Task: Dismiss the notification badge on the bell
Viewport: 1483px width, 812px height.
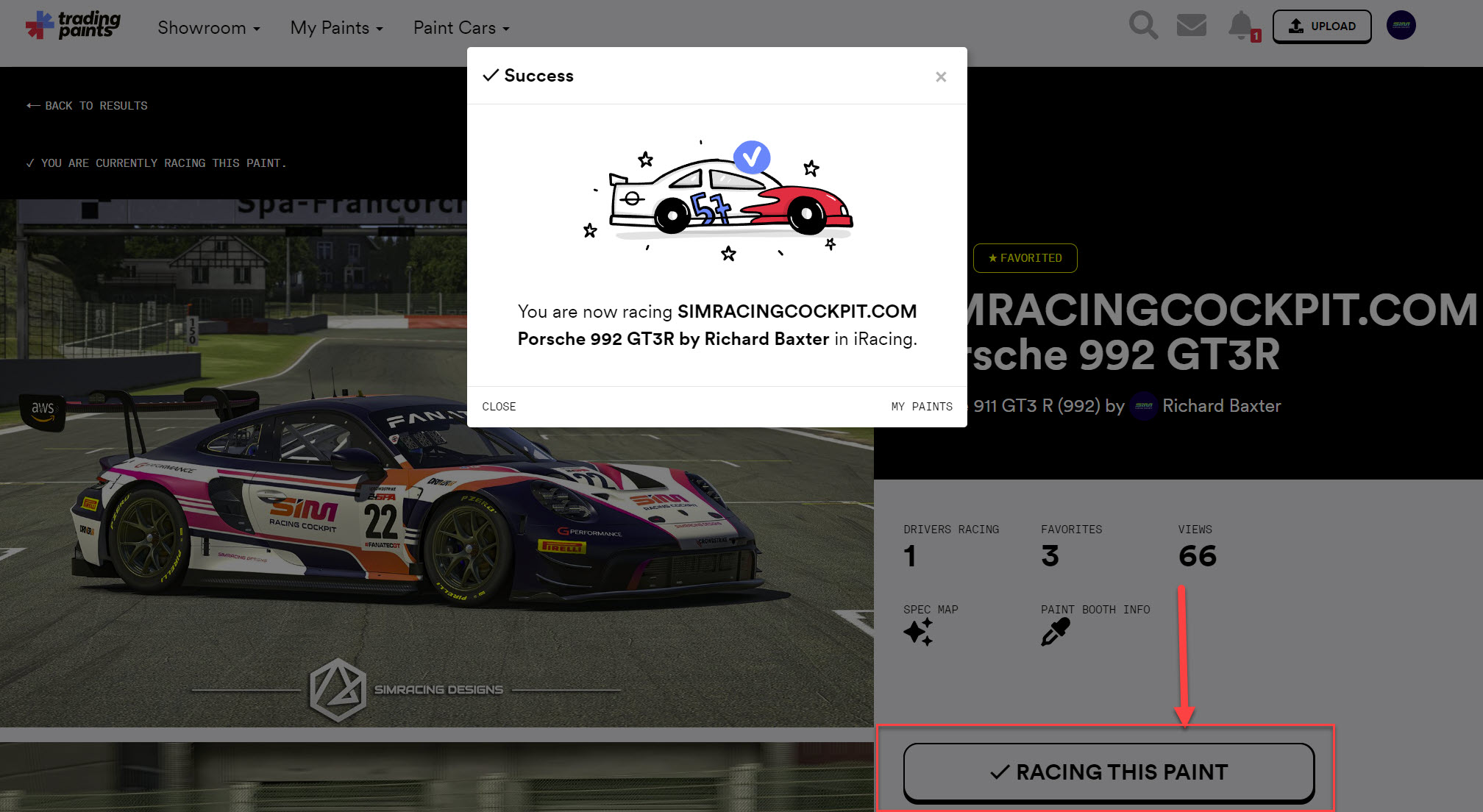Action: 1255,35
